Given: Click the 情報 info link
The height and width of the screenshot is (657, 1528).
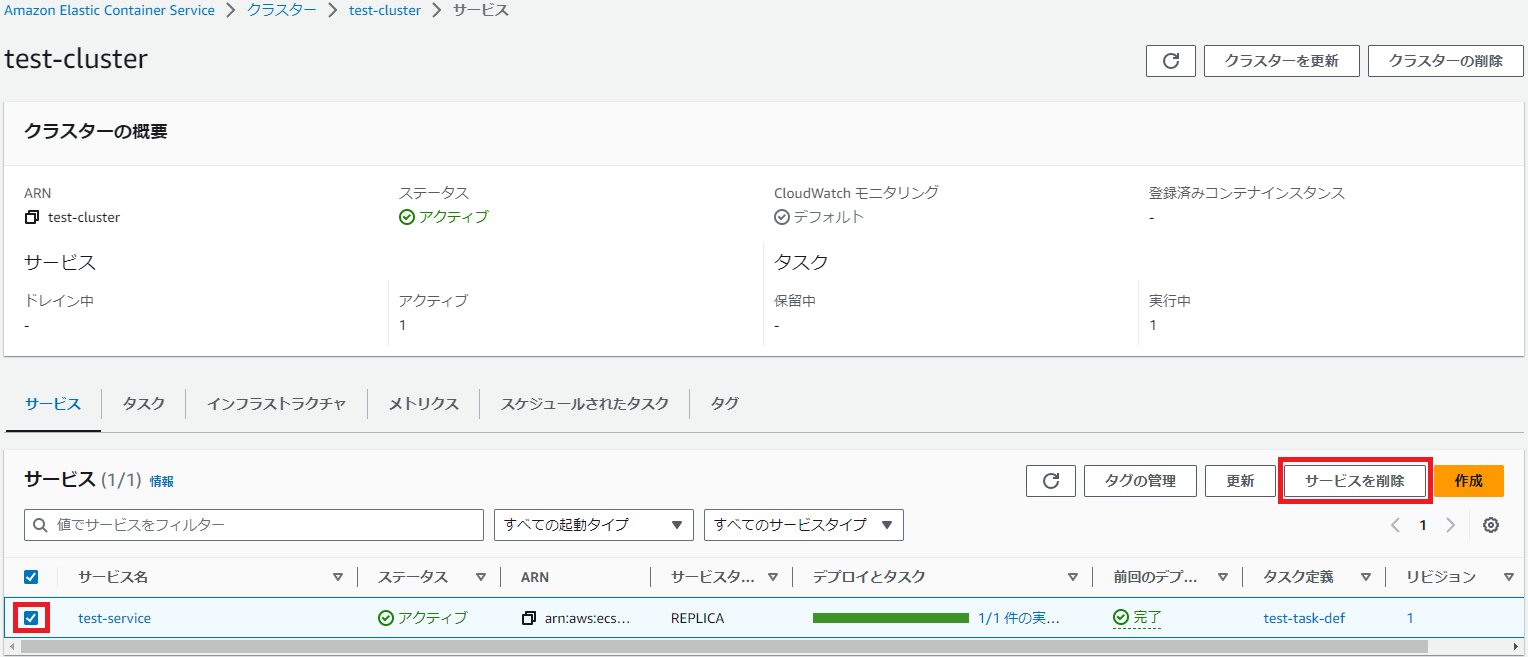Looking at the screenshot, I should coord(161,481).
